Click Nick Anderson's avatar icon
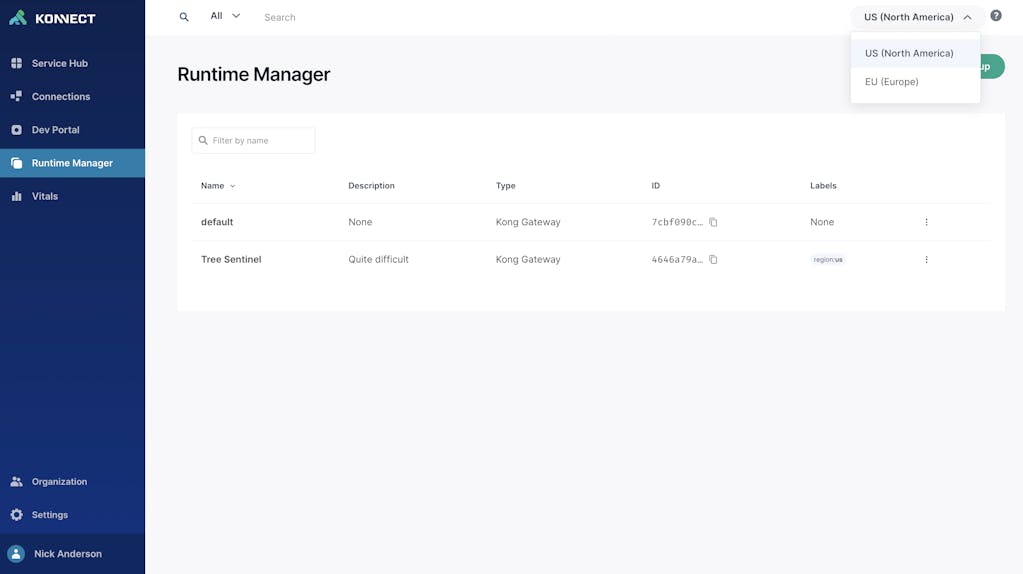This screenshot has height=574, width=1023. coord(16,554)
